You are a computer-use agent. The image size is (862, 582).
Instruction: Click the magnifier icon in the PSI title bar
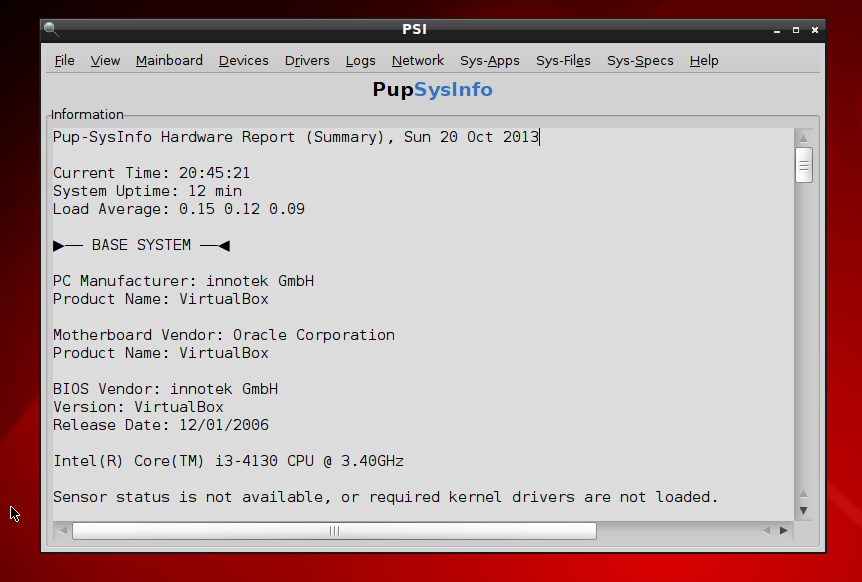click(x=51, y=29)
